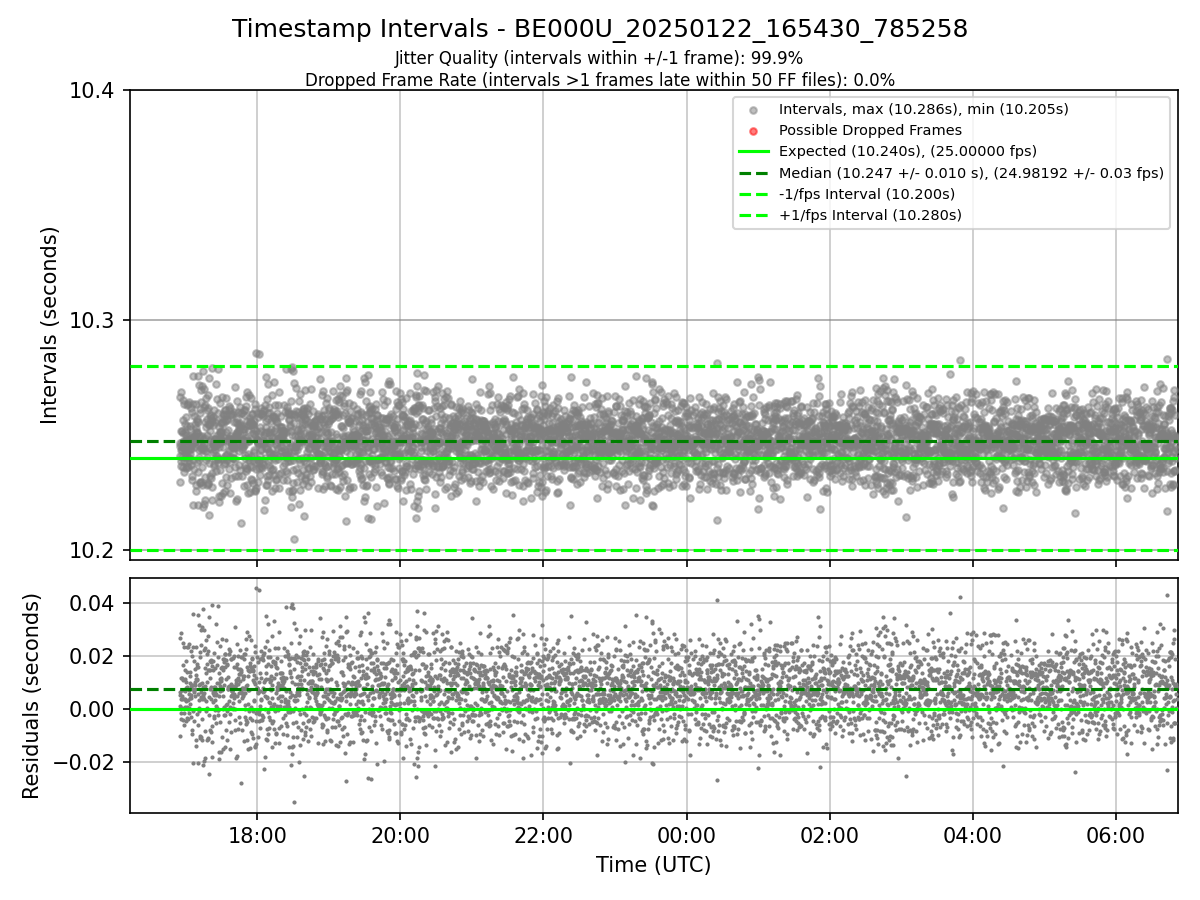
Task: Select the "Dropped Frame Rate" 0.0% subtitle line
Action: tap(600, 80)
